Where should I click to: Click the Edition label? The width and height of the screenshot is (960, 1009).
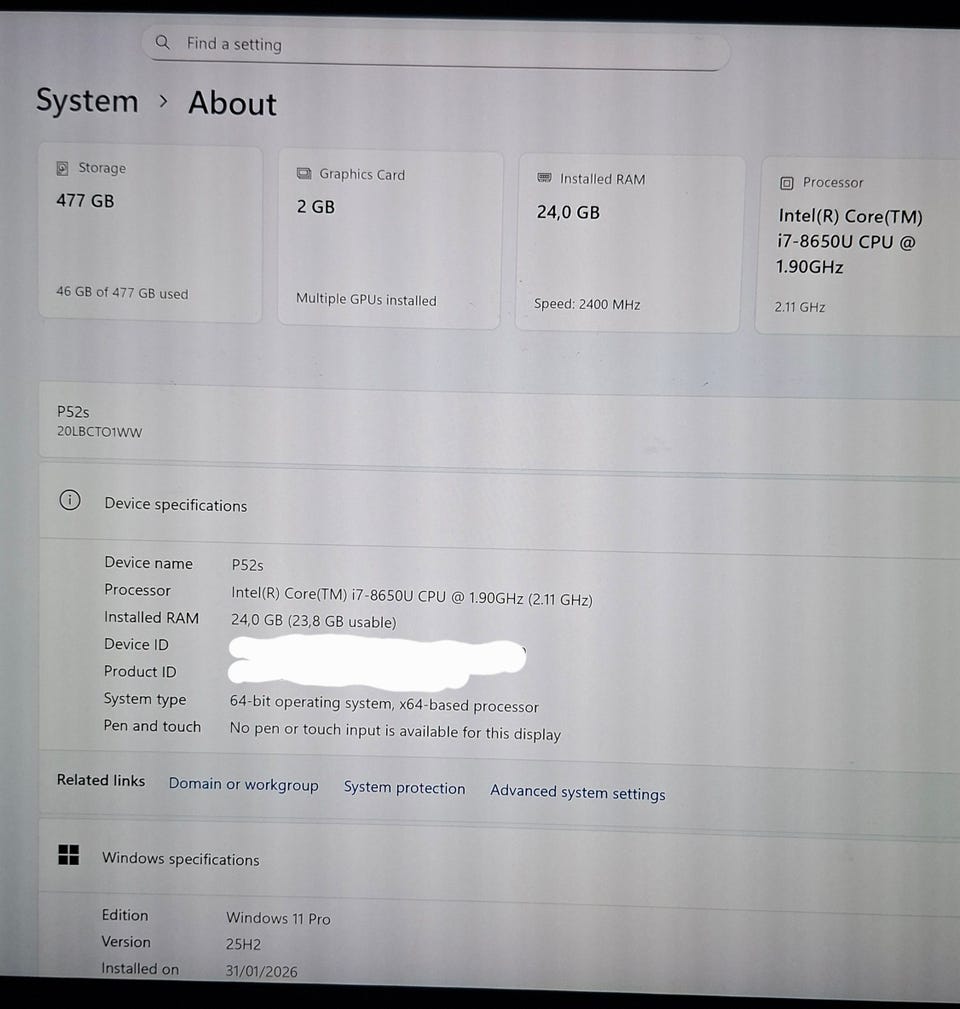[125, 914]
